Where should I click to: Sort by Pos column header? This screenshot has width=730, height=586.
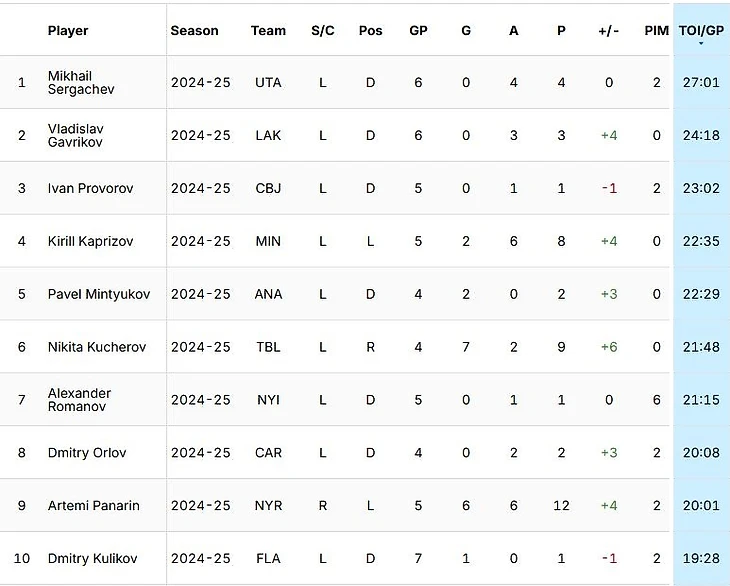[x=371, y=31]
